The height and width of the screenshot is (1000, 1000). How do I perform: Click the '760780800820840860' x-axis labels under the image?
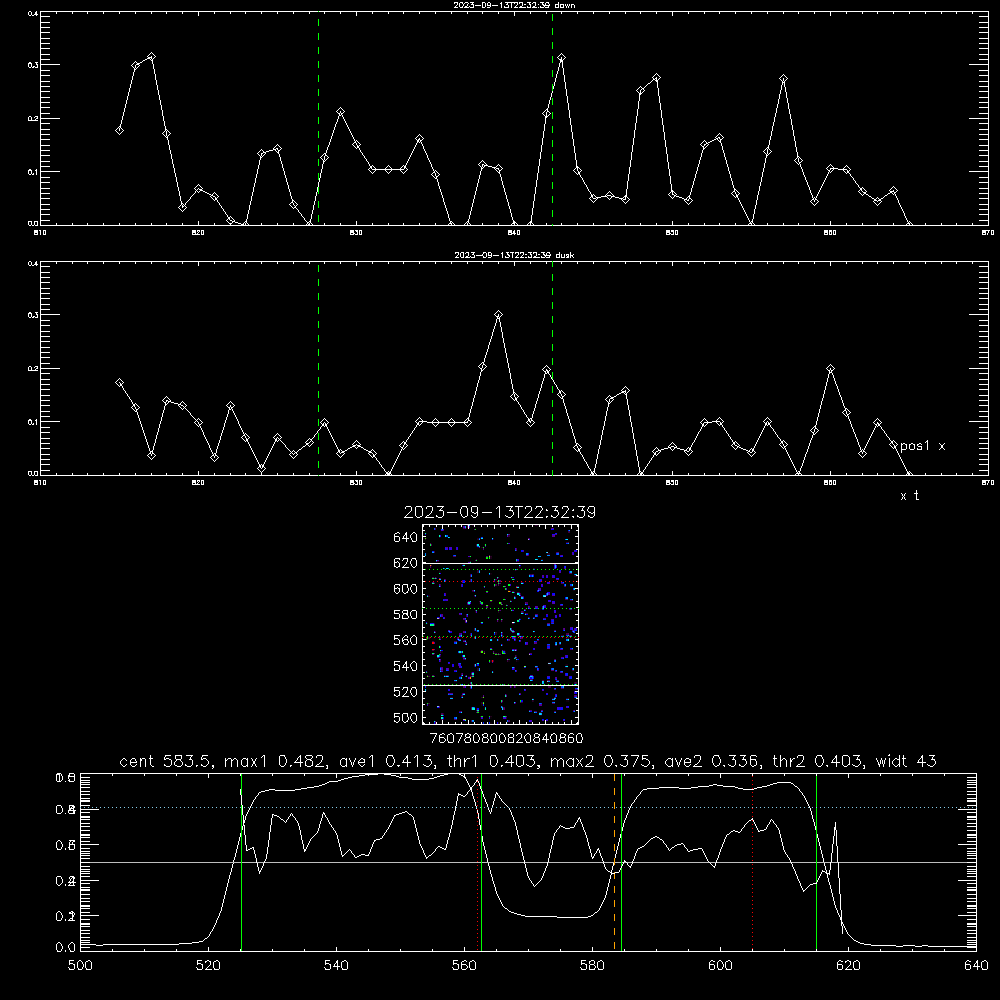(506, 739)
